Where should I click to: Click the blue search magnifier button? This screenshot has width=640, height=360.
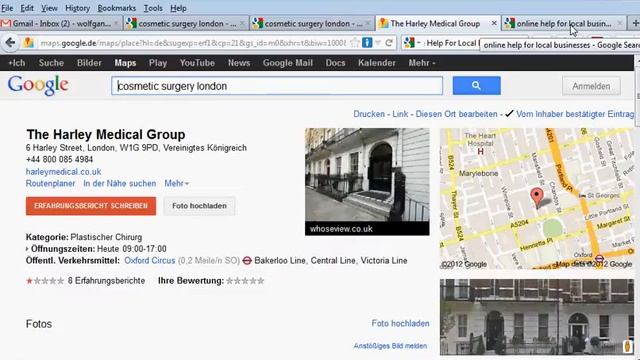[x=476, y=85]
